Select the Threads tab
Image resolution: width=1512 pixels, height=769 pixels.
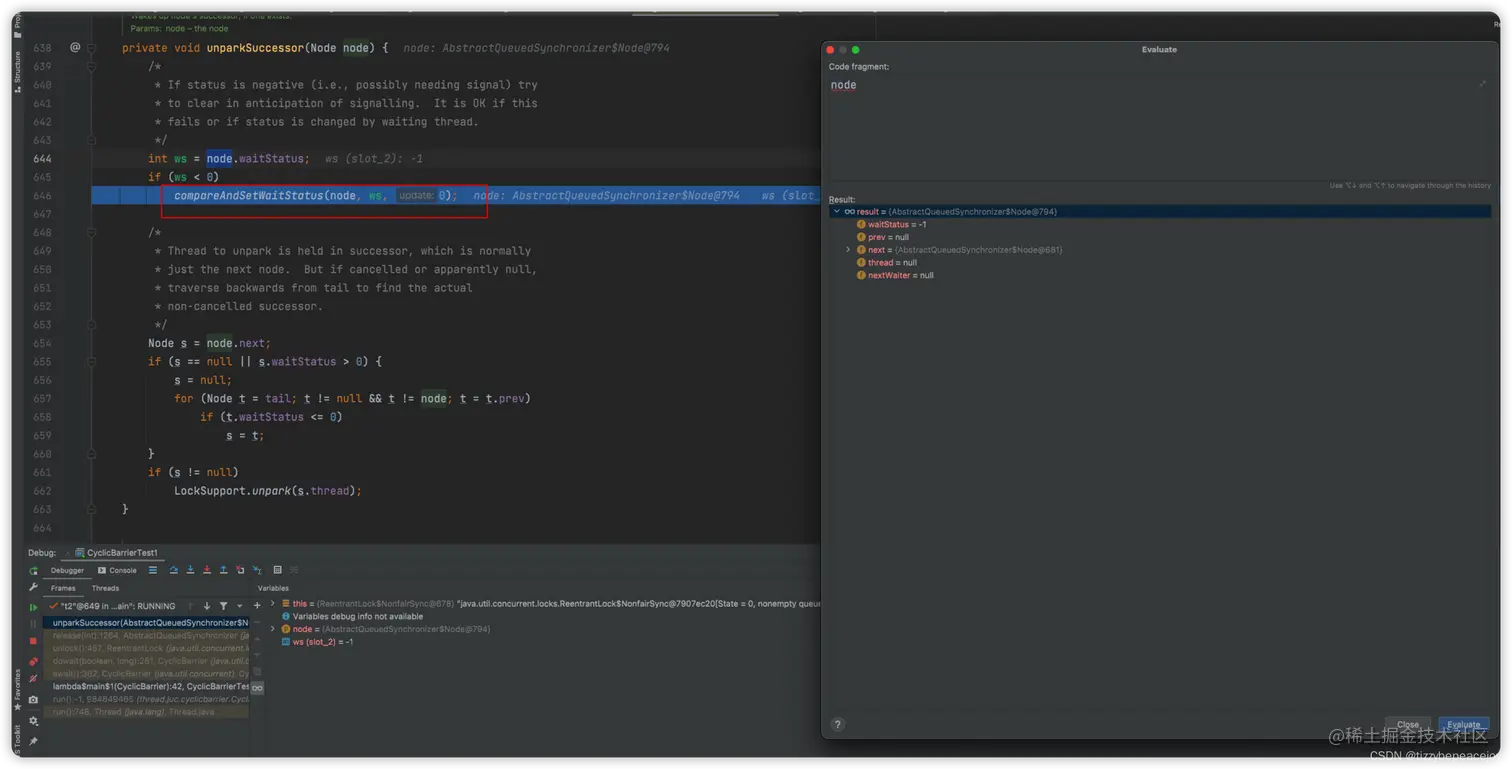105,588
